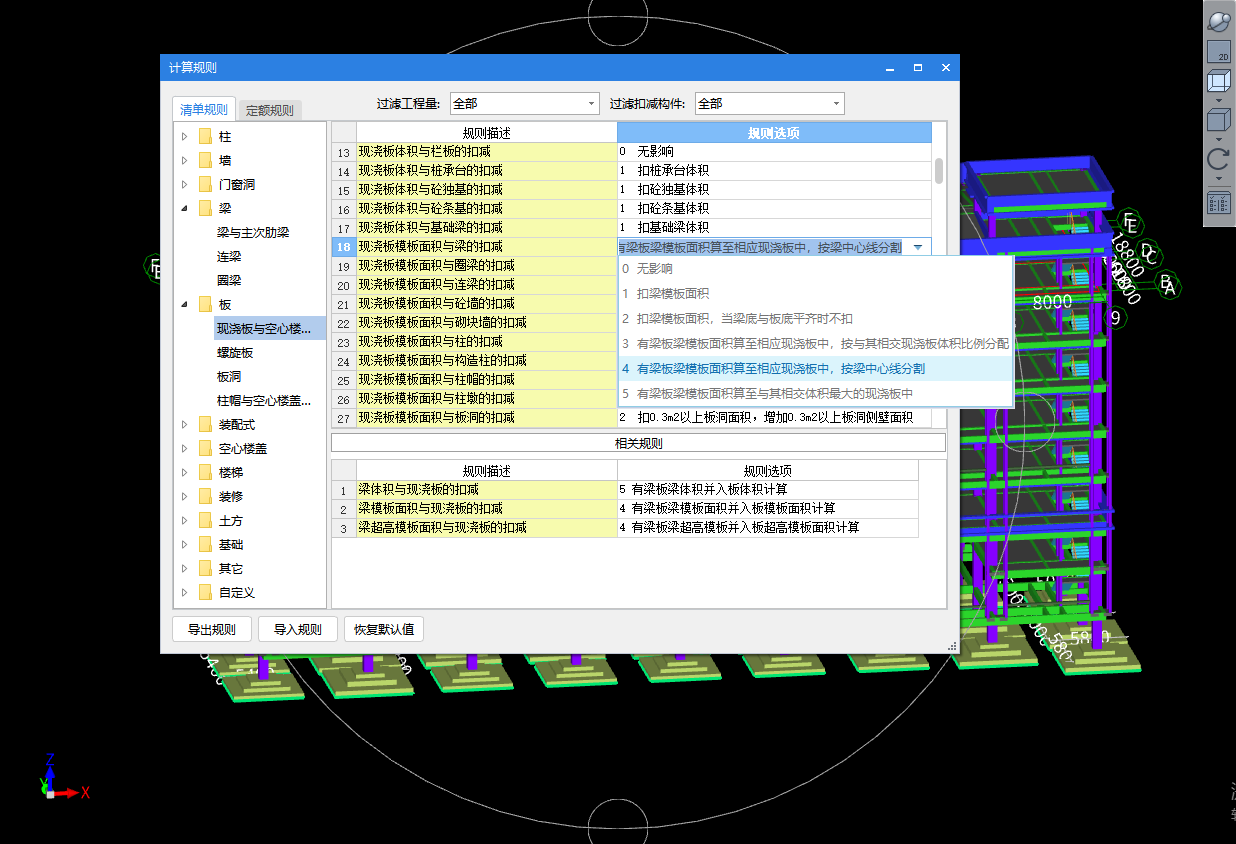The height and width of the screenshot is (844, 1236).
Task: Click the 相关规则 bar
Action: (x=638, y=443)
